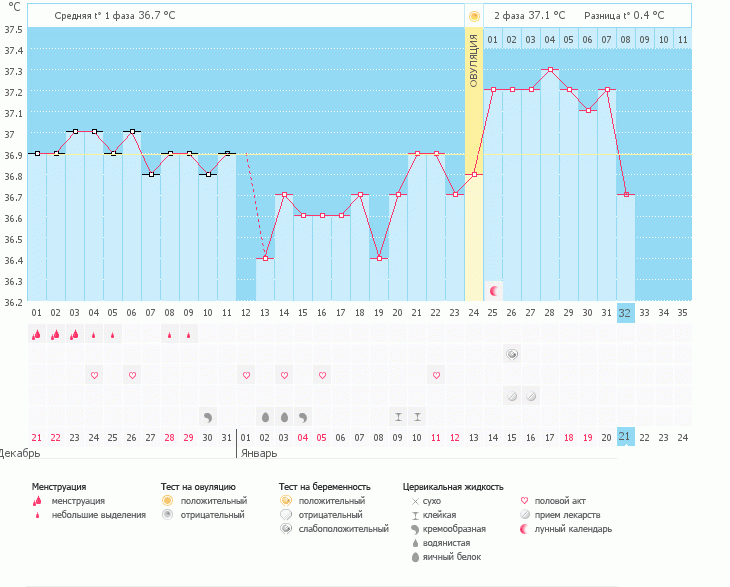Select the small discharge drop on cycle day 05
Image resolution: width=730 pixels, height=587 pixels.
tap(113, 335)
